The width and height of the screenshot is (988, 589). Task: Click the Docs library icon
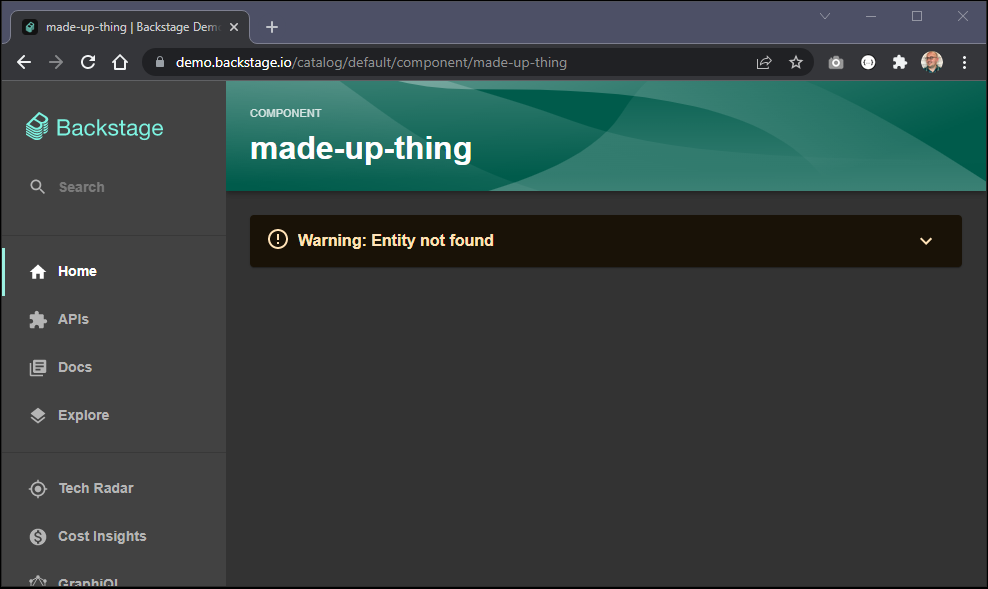pyautogui.click(x=38, y=367)
